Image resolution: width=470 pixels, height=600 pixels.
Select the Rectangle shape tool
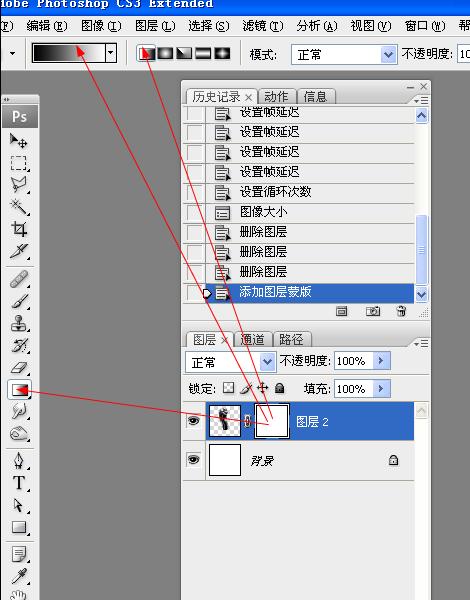18,527
